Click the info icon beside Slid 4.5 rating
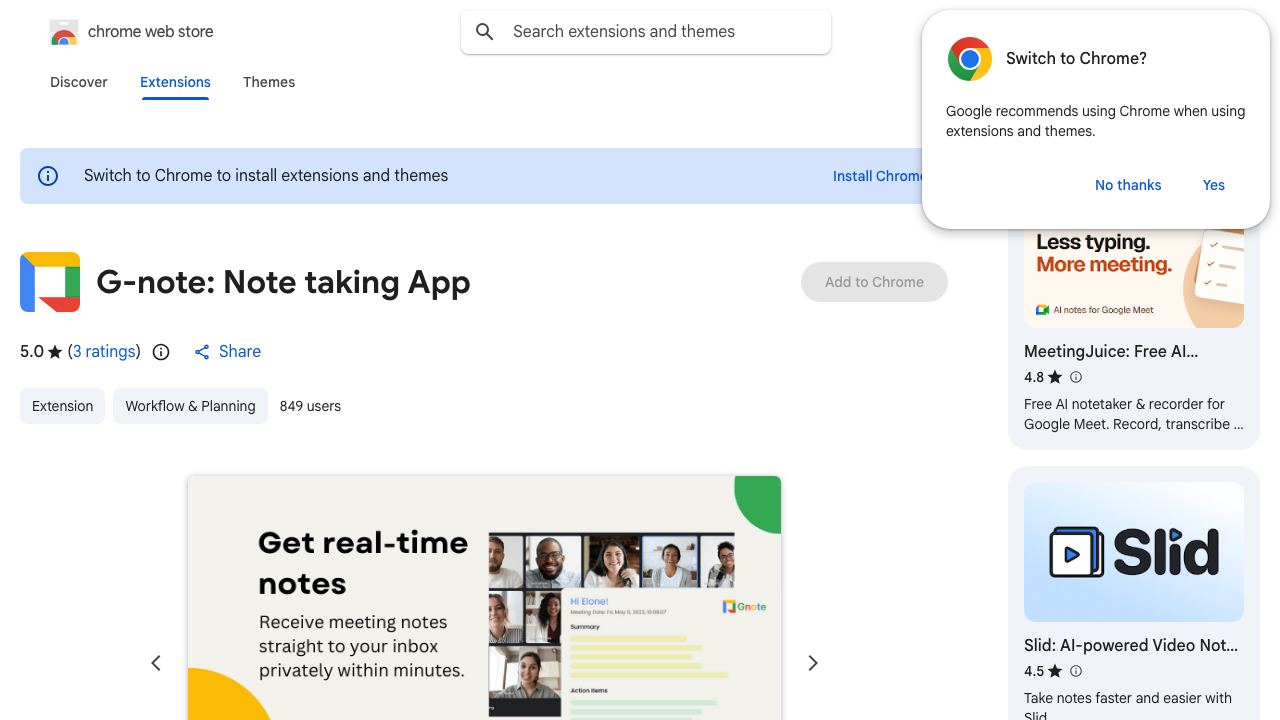Viewport: 1280px width, 720px height. pos(1076,671)
